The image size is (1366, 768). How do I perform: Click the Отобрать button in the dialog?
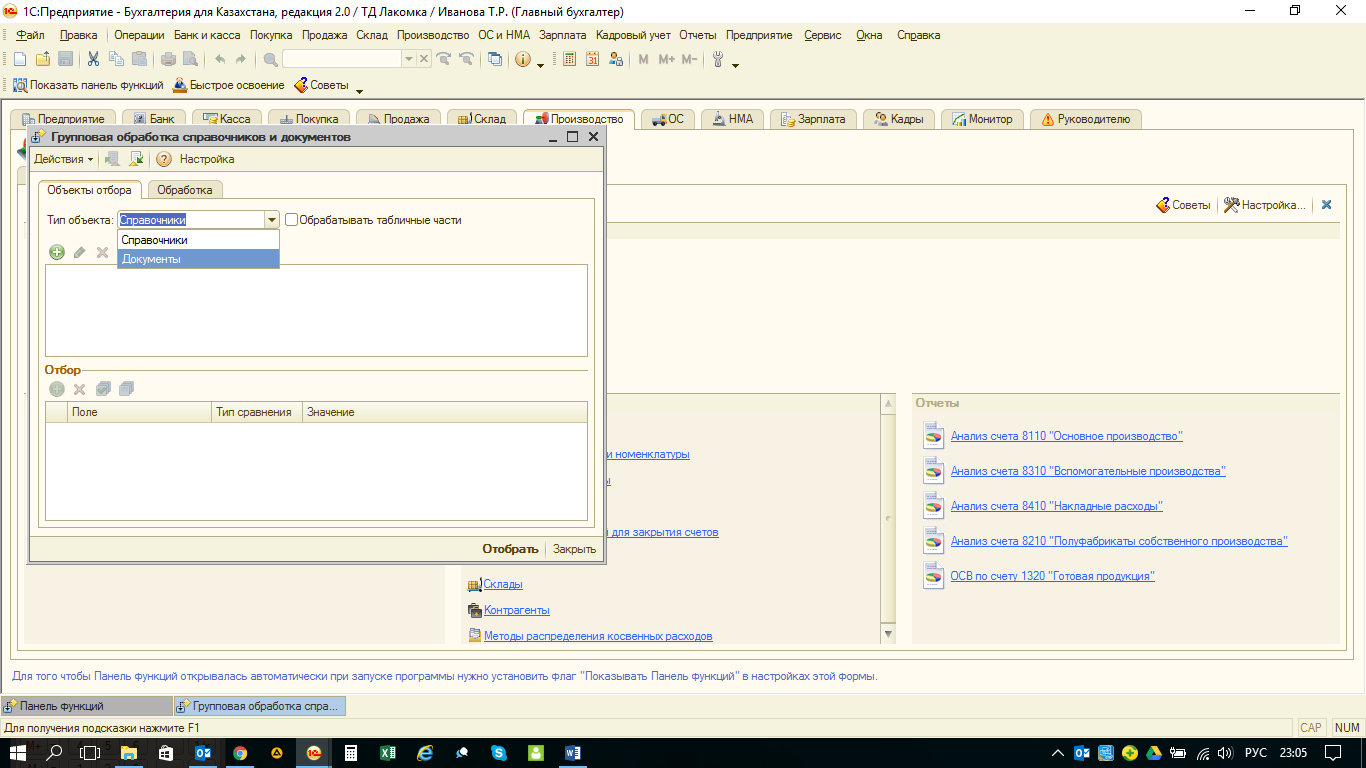click(510, 549)
